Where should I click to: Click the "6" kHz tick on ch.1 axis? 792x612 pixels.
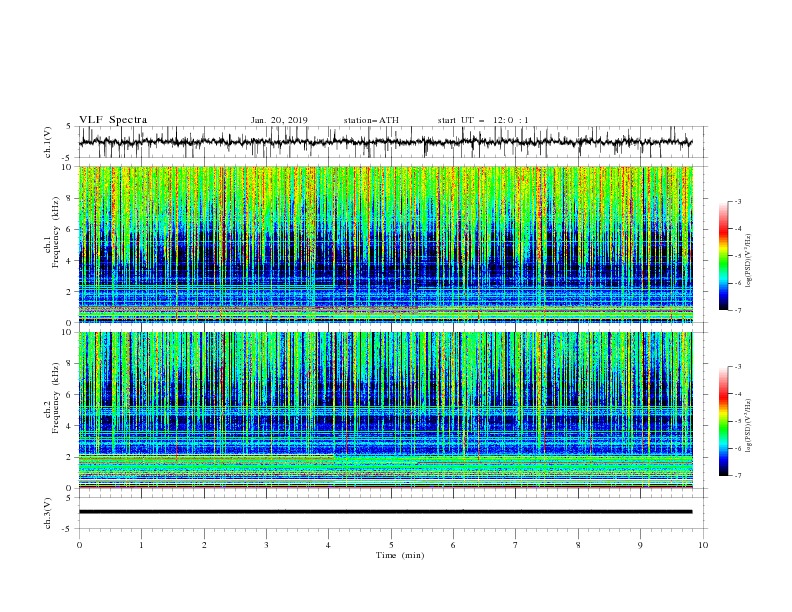(71, 229)
